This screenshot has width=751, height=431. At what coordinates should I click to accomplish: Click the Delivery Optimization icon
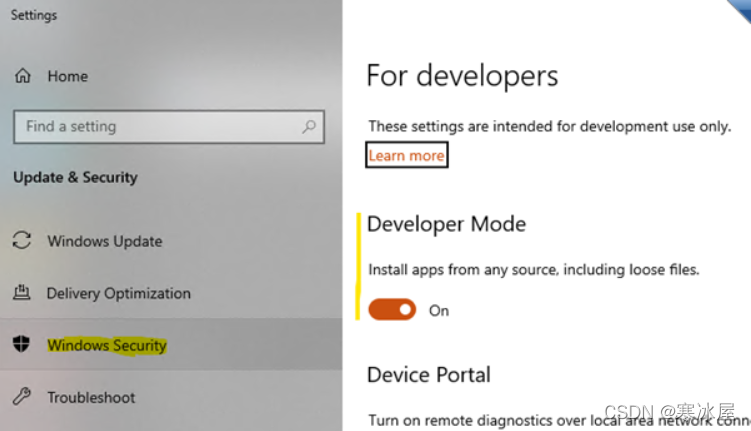pos(22,292)
